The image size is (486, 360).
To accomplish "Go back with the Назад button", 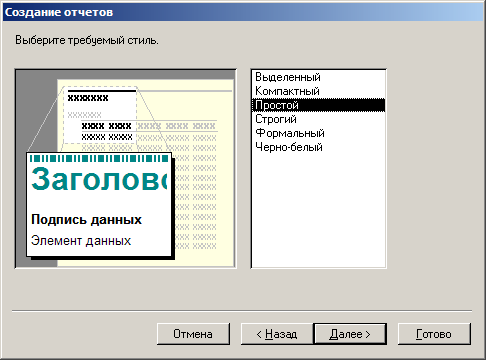I will 277,334.
